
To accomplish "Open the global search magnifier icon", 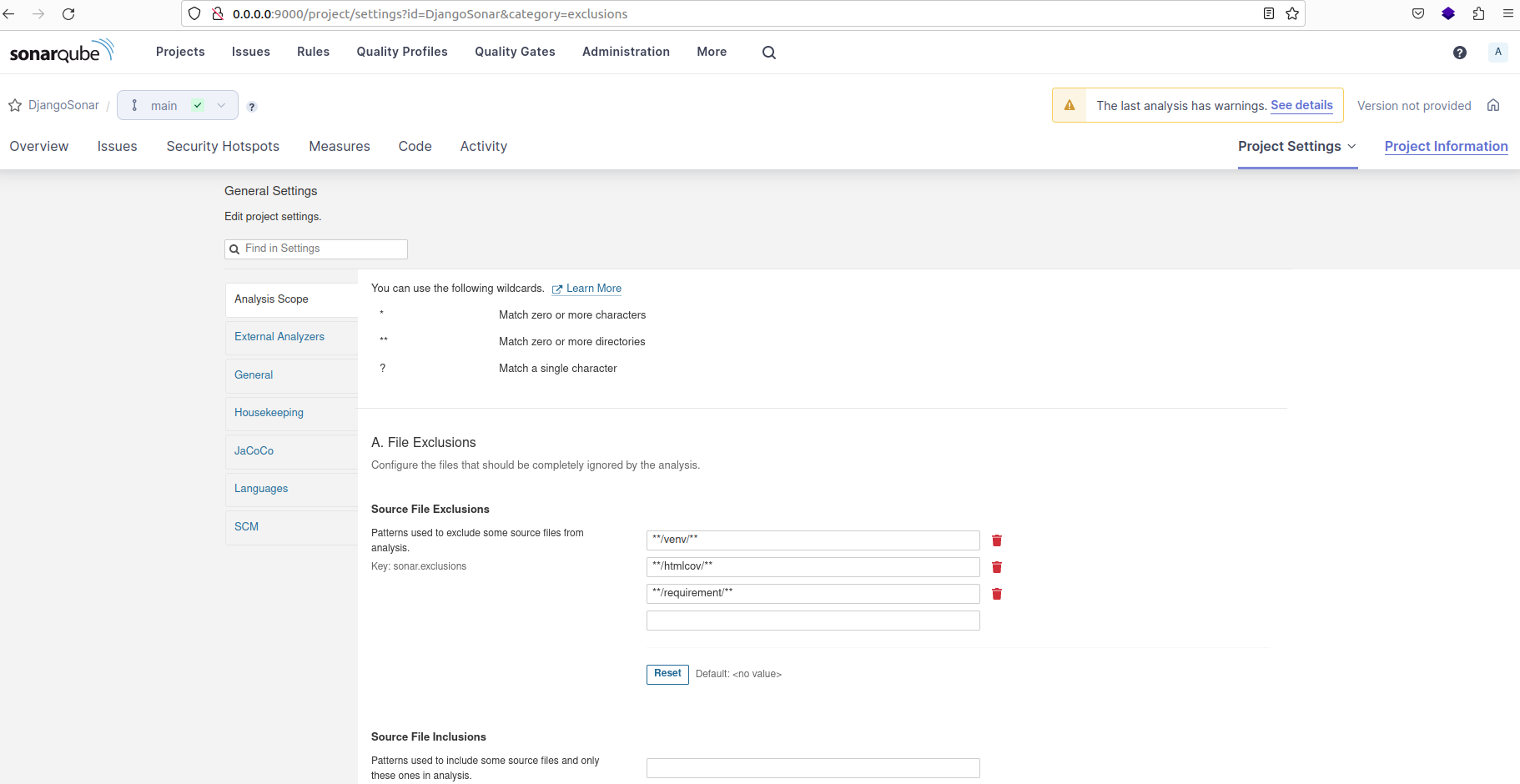I will coord(769,52).
